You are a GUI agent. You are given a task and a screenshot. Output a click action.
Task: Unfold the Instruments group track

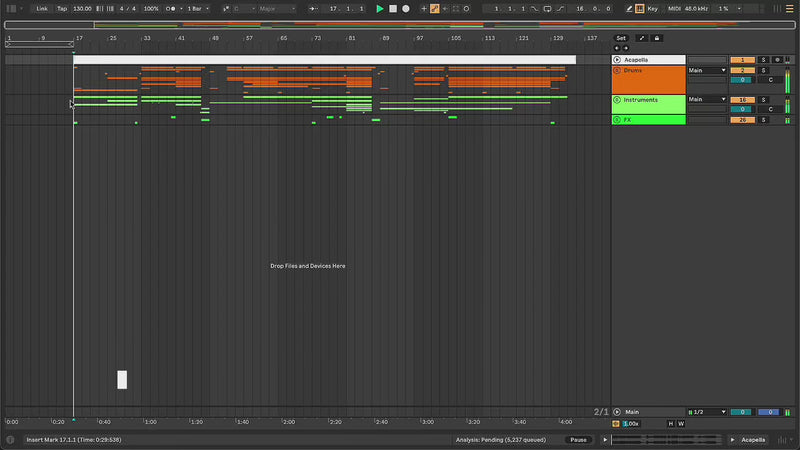click(617, 100)
